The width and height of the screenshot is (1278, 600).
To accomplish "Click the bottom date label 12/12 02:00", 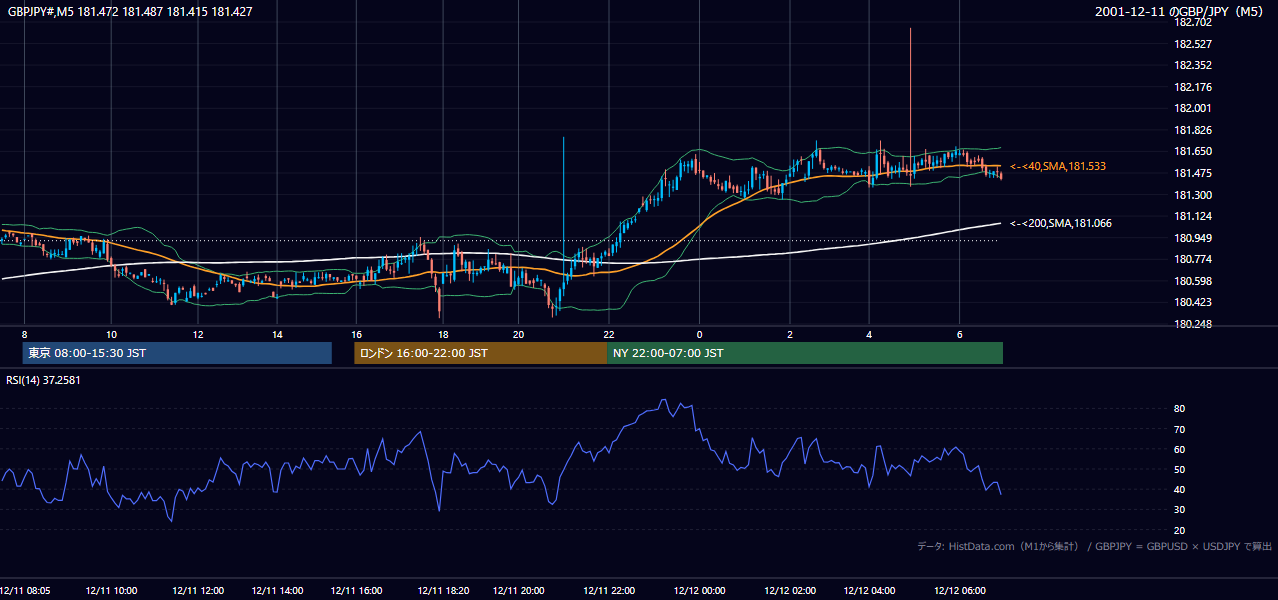I will pos(790,591).
